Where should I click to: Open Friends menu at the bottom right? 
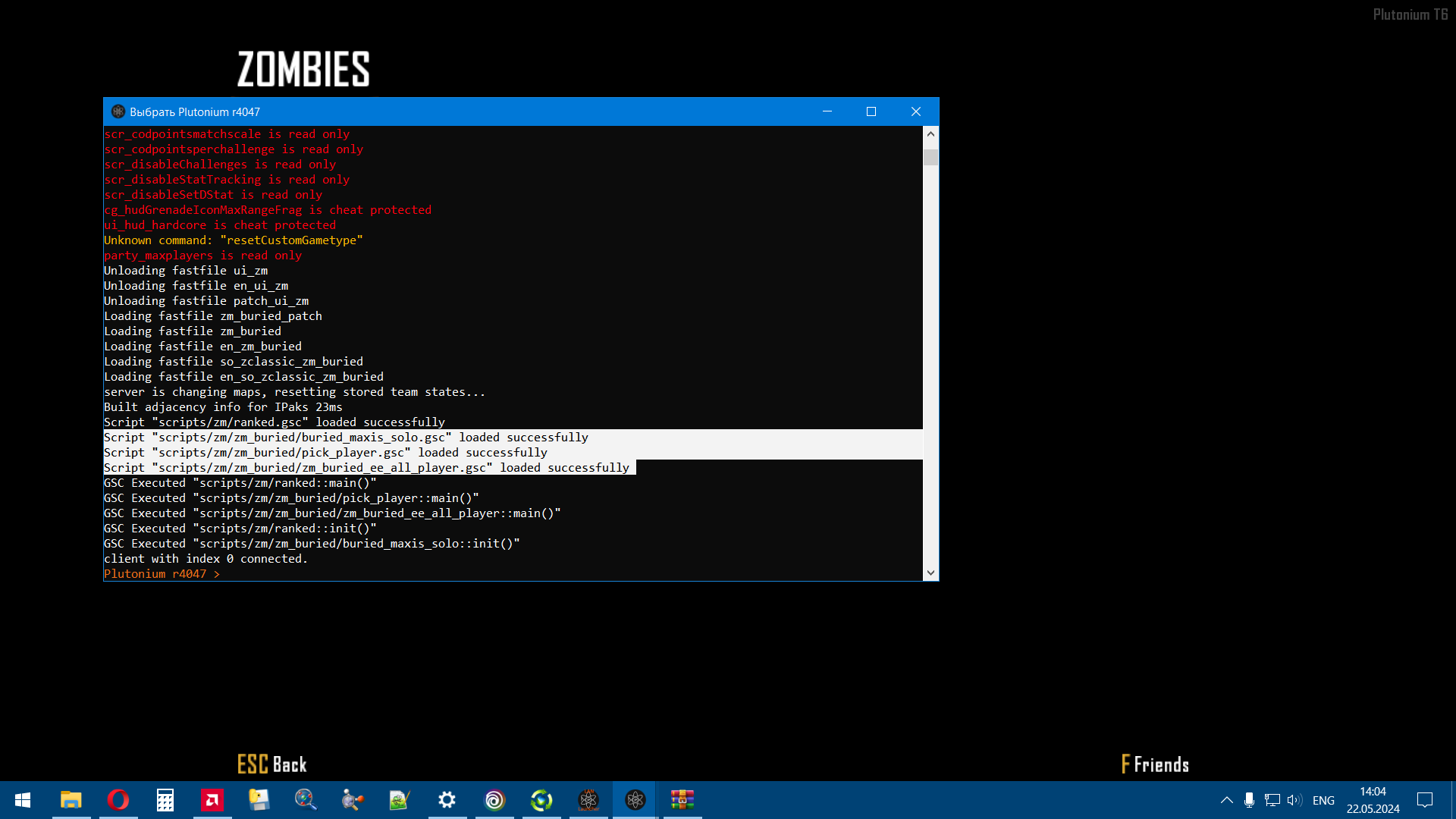[1155, 764]
